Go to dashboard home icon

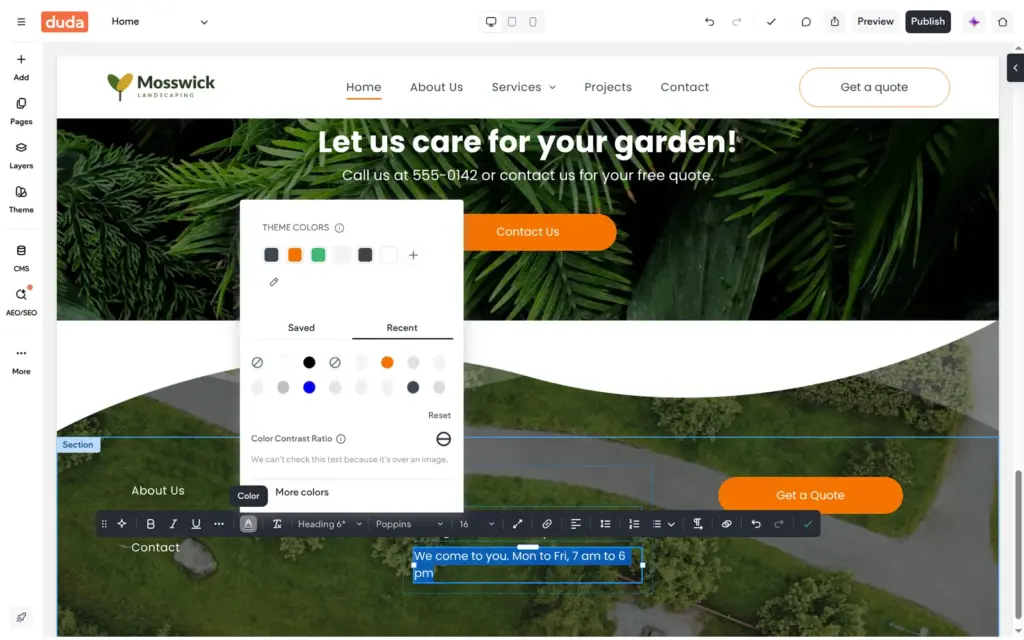click(1002, 22)
